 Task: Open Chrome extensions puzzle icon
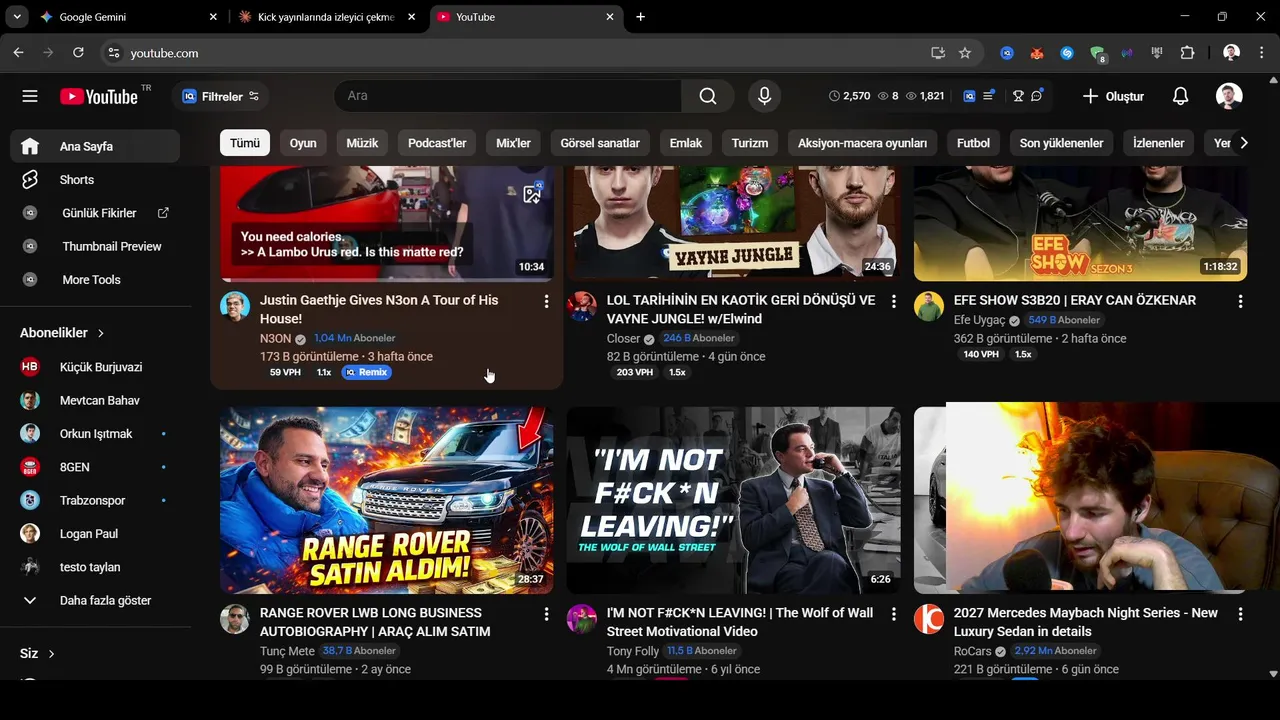1187,53
